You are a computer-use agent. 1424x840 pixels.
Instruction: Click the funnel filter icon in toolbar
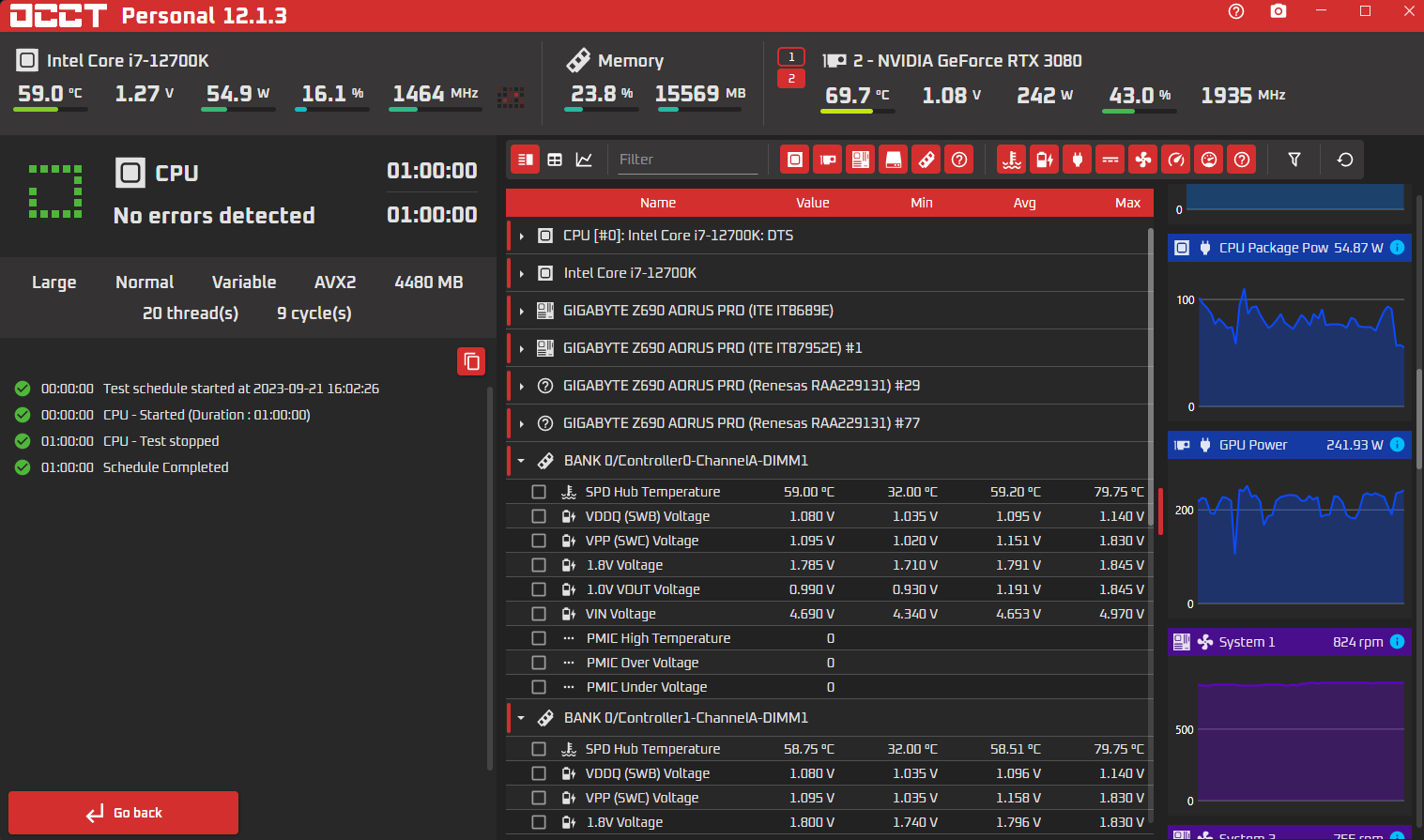click(1294, 160)
